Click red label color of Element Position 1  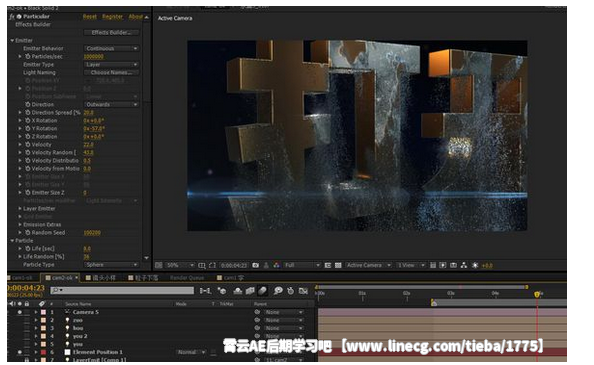pos(44,352)
